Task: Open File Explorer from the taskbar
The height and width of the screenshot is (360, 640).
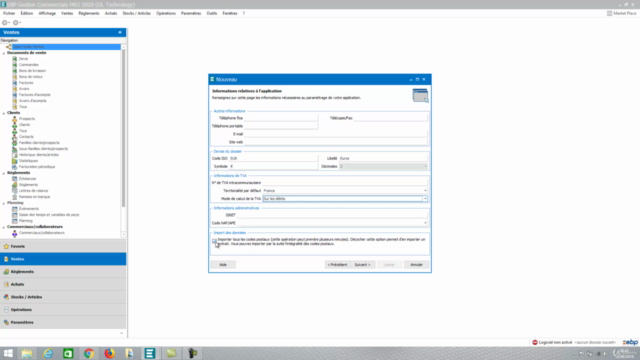Action: tap(27, 353)
